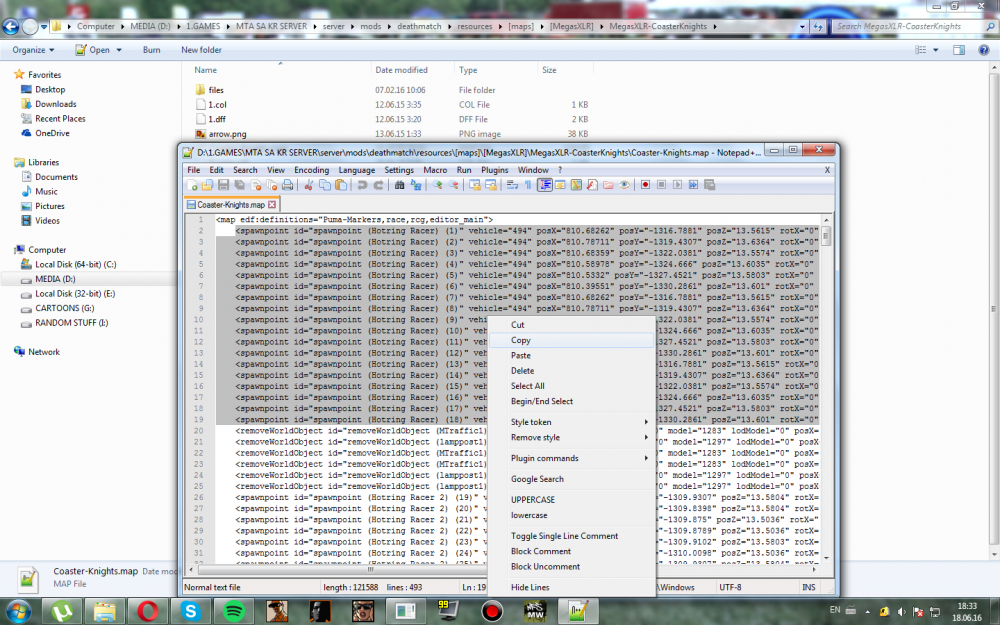This screenshot has width=1000, height=625.
Task: Click the Undo arrow in toolbar
Action: coord(362,185)
